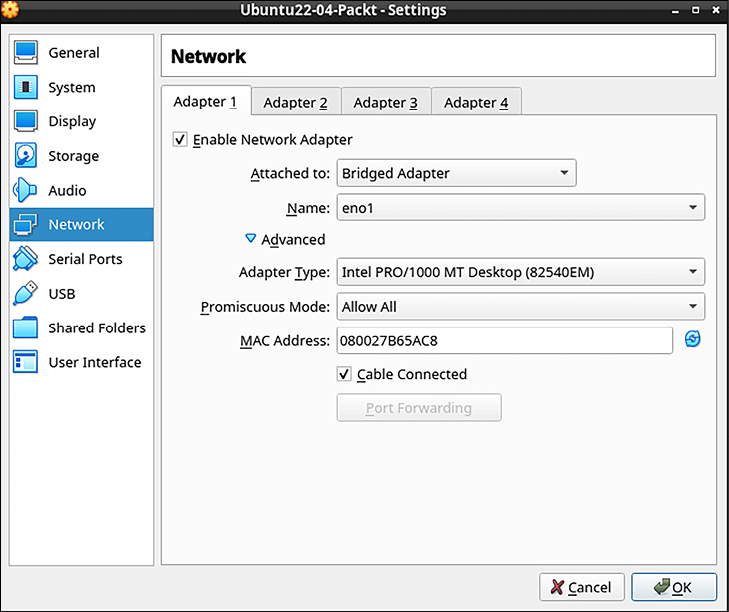Click the MAC Address label
Image resolution: width=729 pixels, height=612 pixels.
[x=285, y=341]
